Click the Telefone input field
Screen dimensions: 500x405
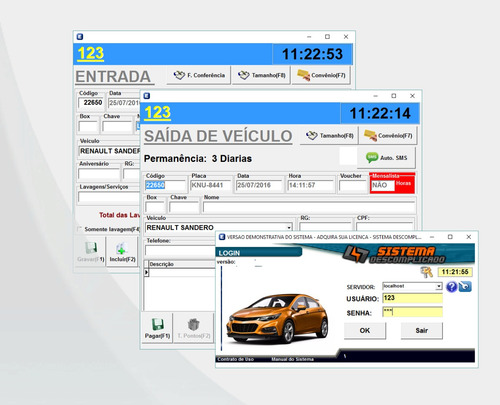tap(180, 250)
